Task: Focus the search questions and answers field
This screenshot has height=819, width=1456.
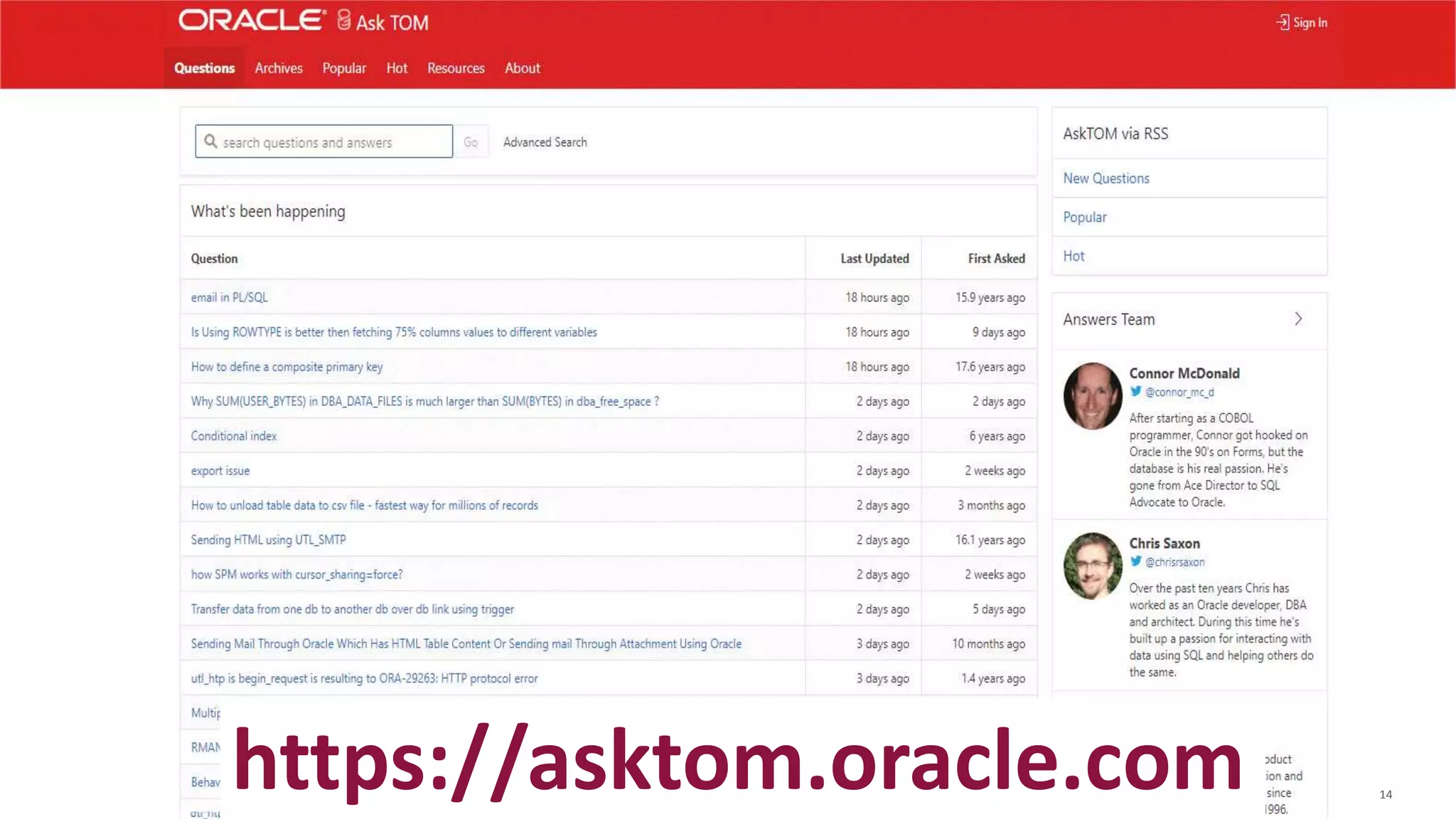Action: pos(324,141)
